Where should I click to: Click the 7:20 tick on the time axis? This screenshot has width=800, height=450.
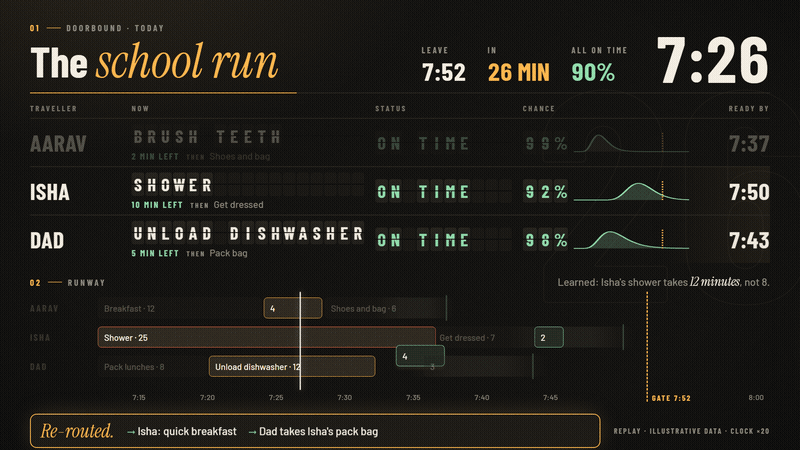click(207, 397)
